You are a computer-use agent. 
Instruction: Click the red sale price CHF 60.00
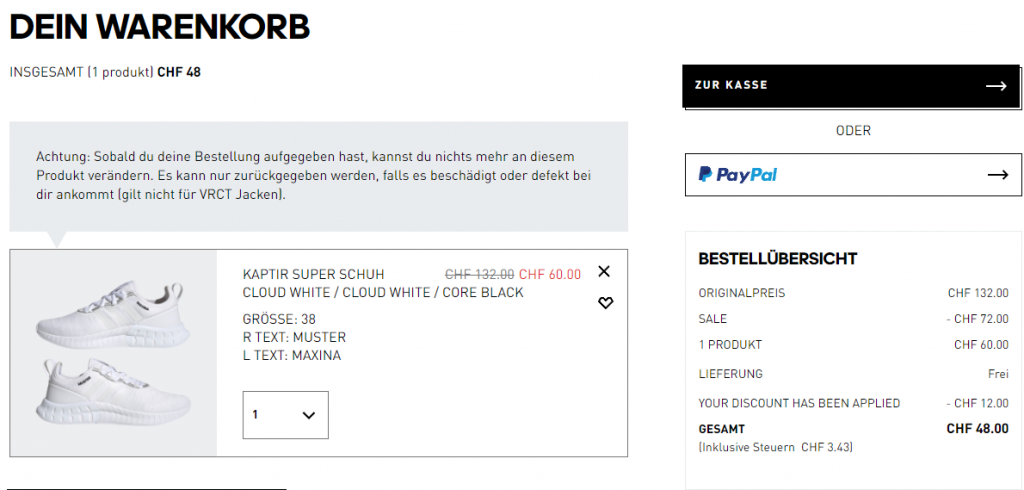point(549,274)
